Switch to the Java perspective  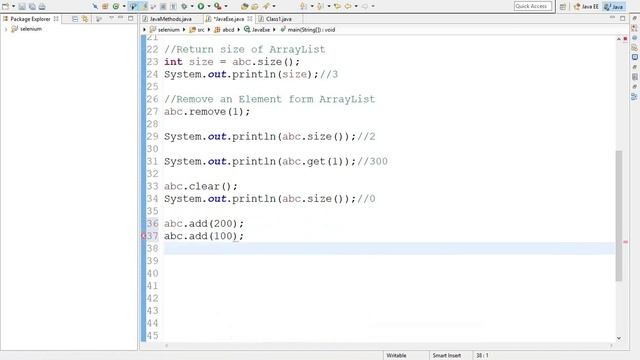[x=614, y=7]
